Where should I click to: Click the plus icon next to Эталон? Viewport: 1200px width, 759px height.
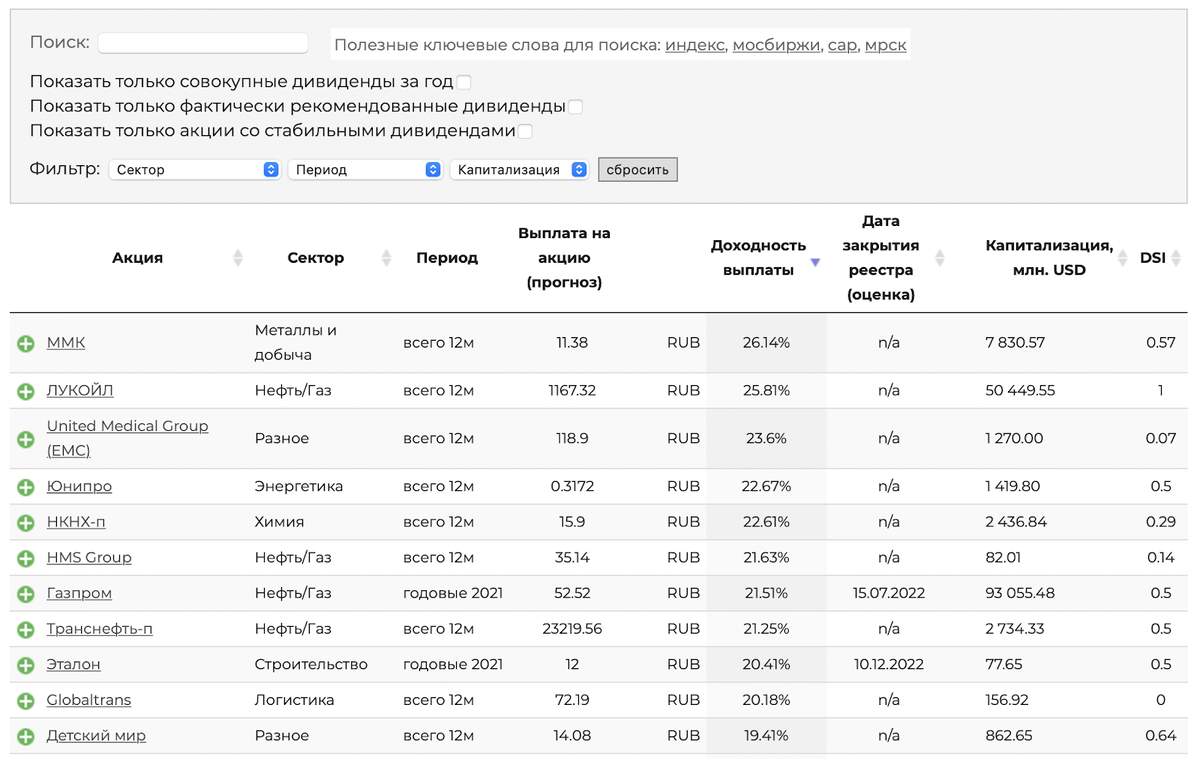[x=26, y=665]
